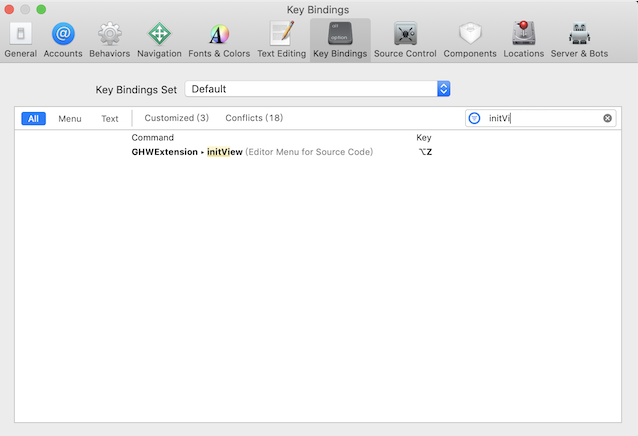Show Customized (3) key bindings

177,118
